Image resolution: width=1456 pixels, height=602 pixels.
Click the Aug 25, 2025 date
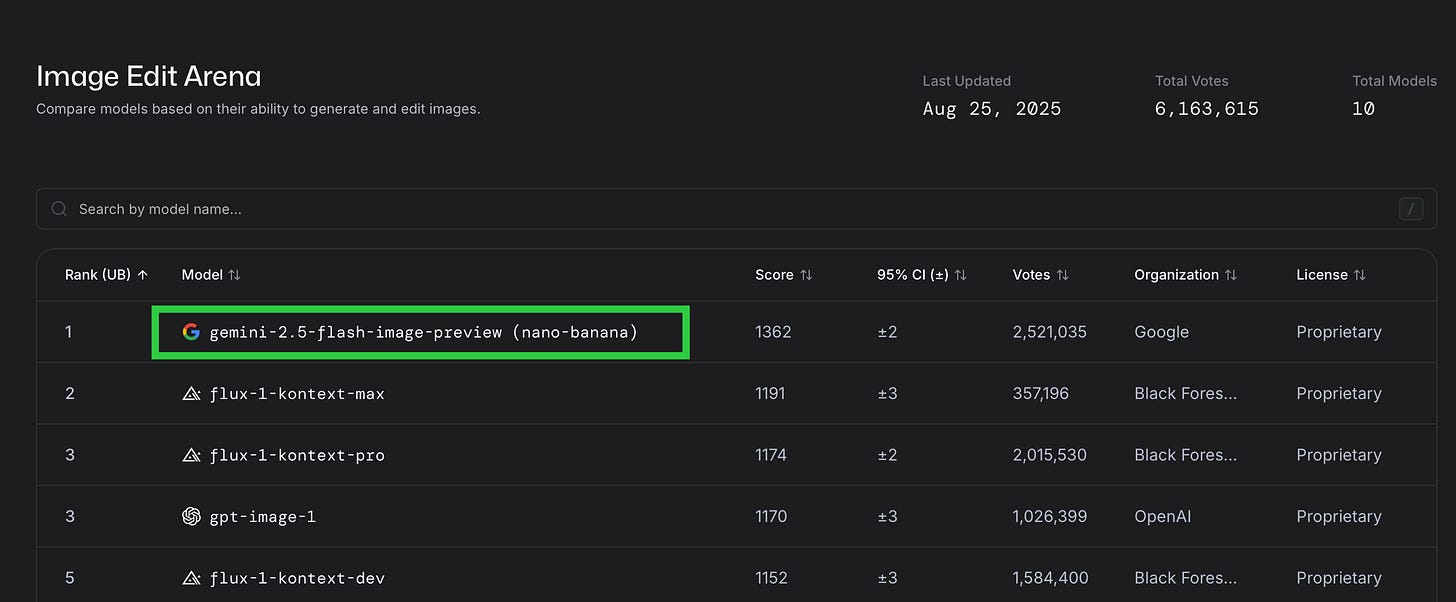point(992,109)
